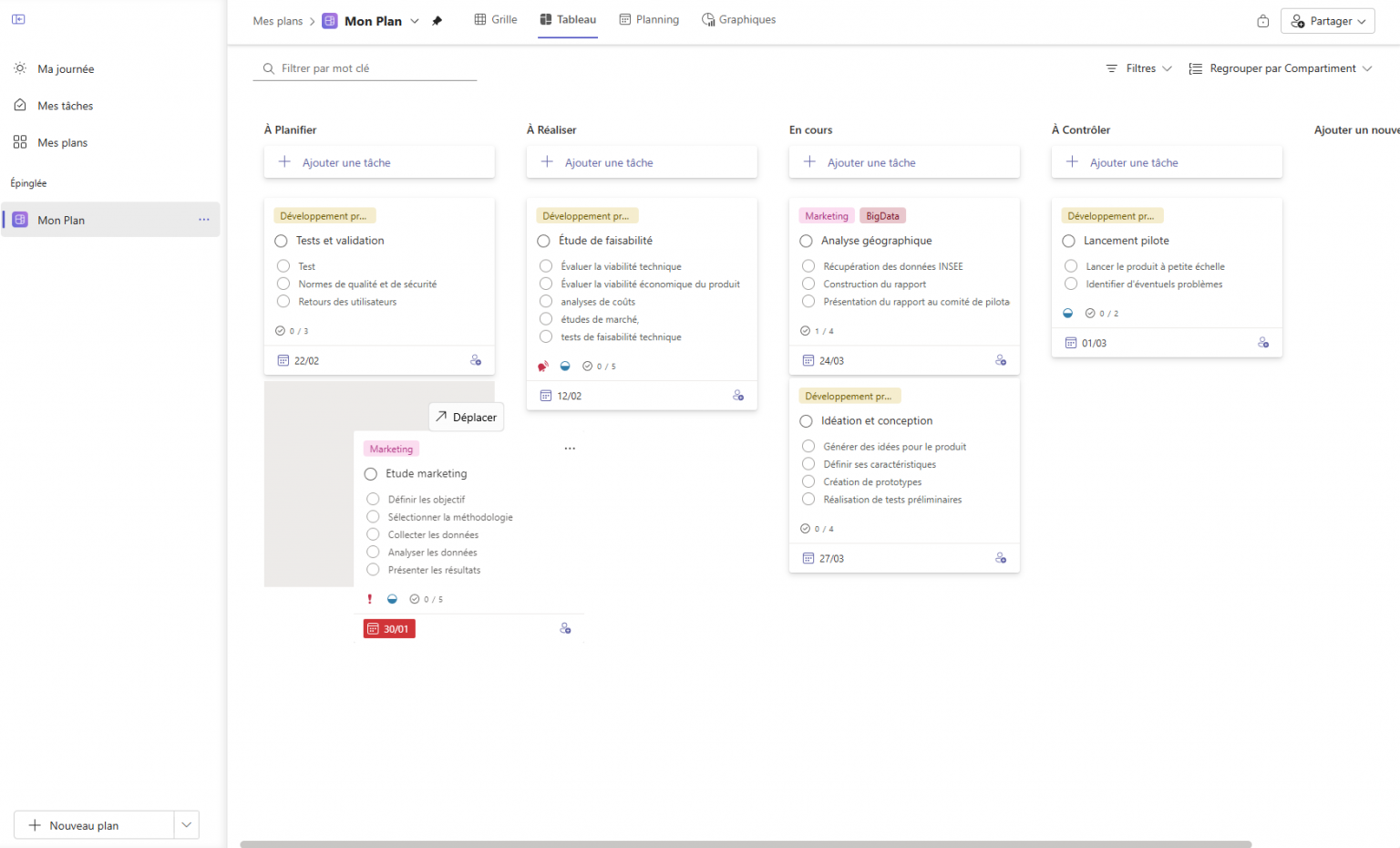Screen dimensions: 1400x848
Task: Complete the Lancement pilote task
Action: pos(1068,241)
